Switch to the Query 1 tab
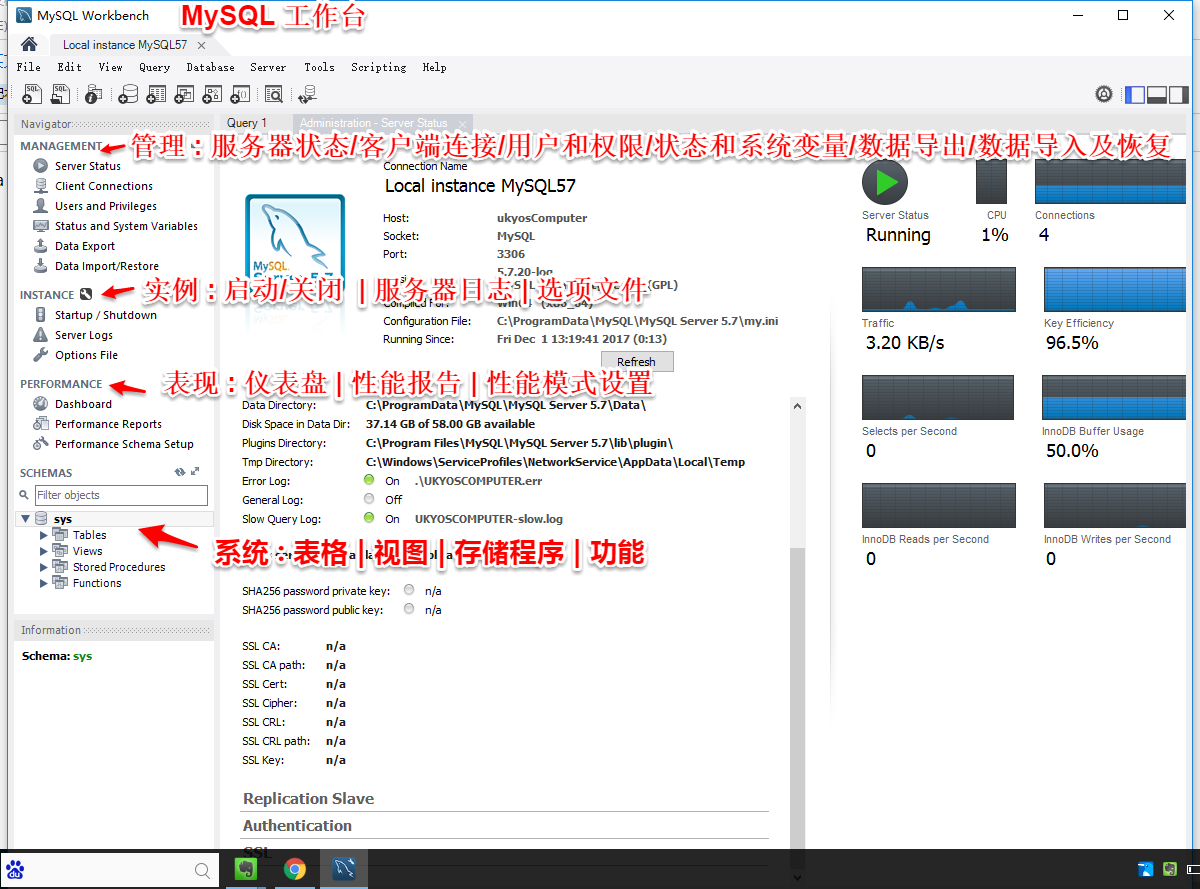Viewport: 1200px width, 889px height. coord(247,123)
